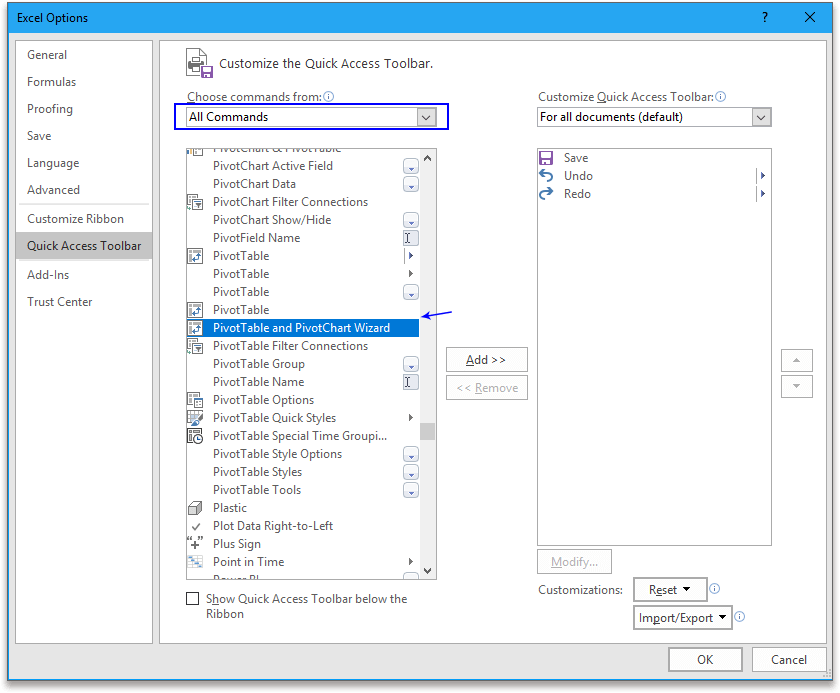Screen dimensions: 840x693
Task: Expand the Undo split arrow in toolbar list
Action: pos(762,176)
